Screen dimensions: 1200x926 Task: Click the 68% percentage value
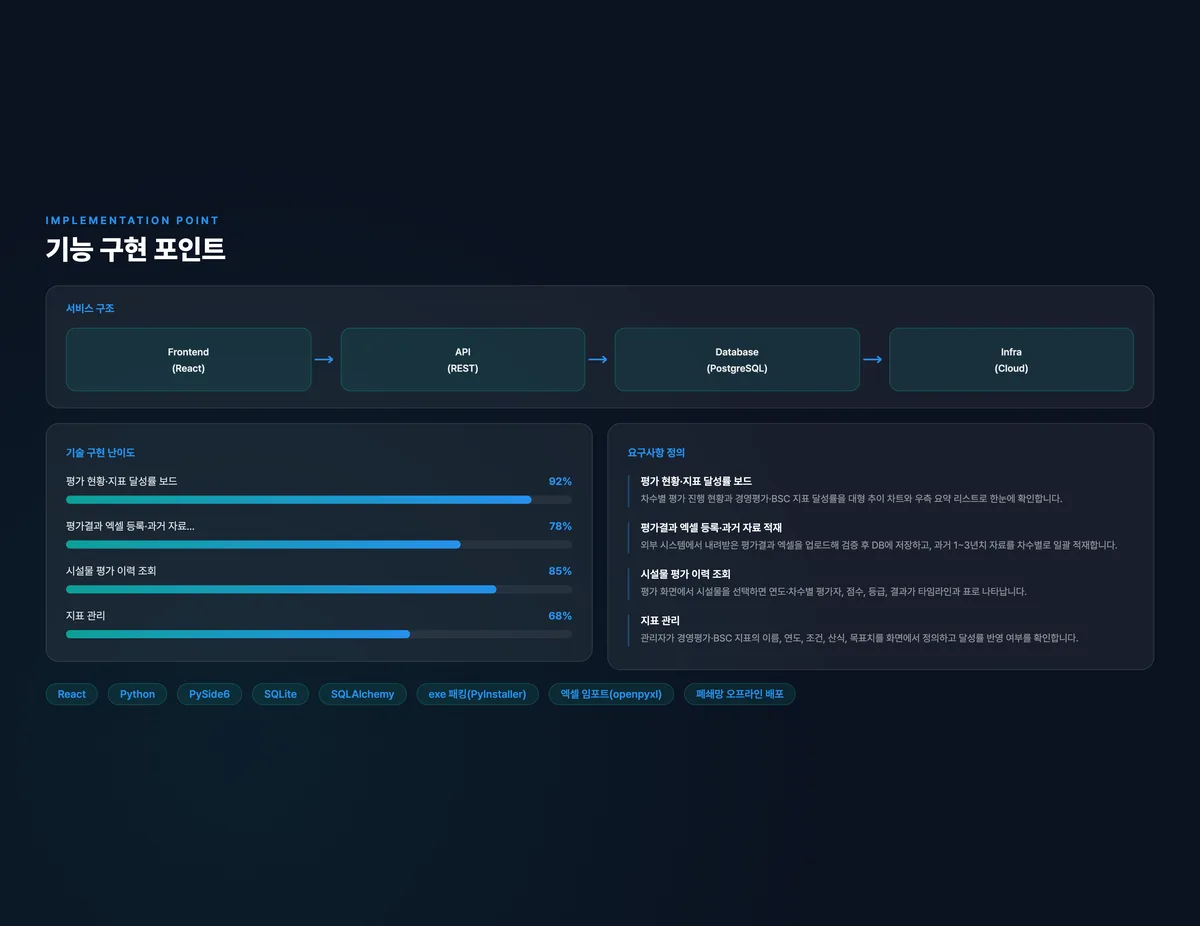560,616
